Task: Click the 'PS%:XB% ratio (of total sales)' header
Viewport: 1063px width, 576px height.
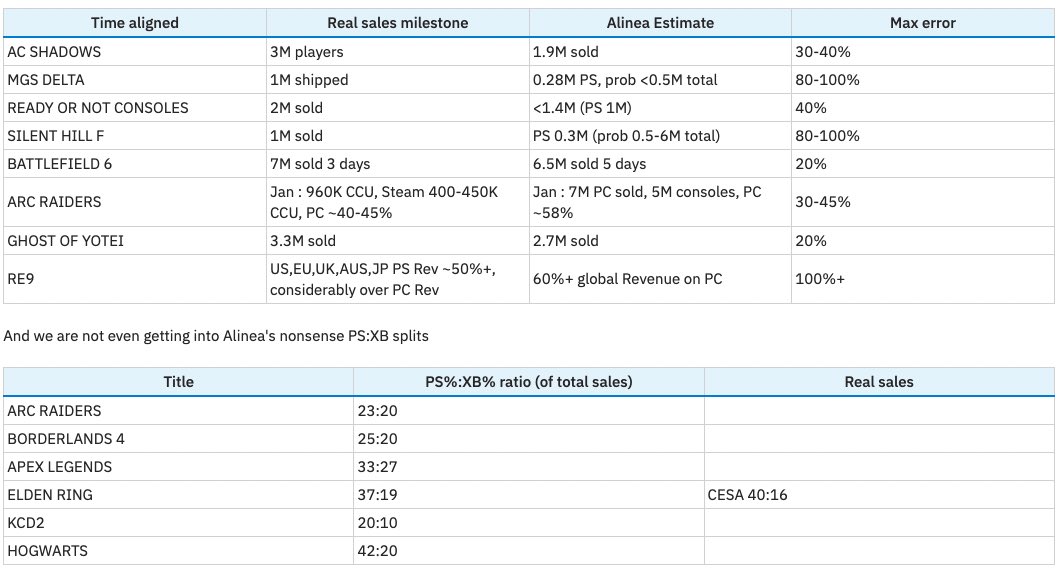Action: [529, 382]
